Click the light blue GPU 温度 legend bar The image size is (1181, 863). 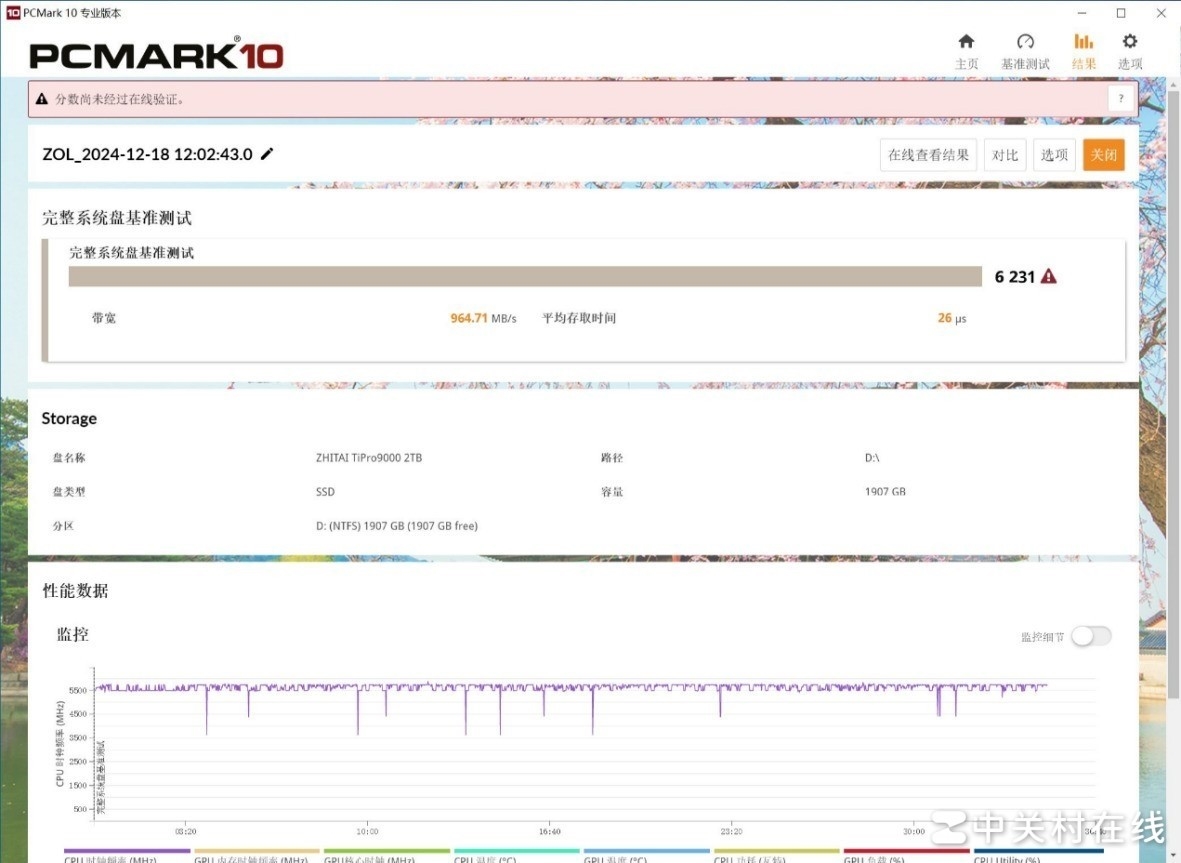646,851
